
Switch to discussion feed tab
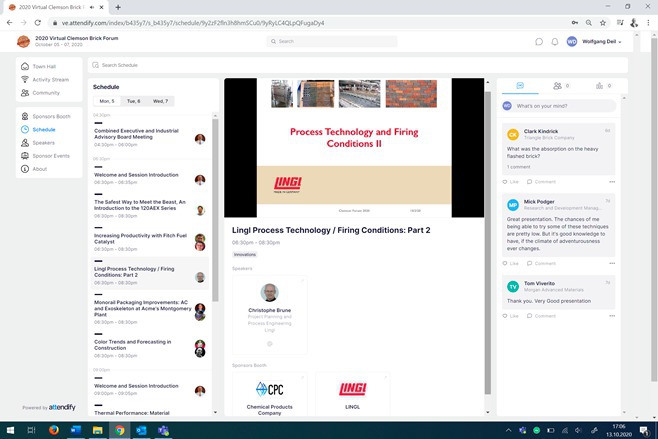point(520,86)
